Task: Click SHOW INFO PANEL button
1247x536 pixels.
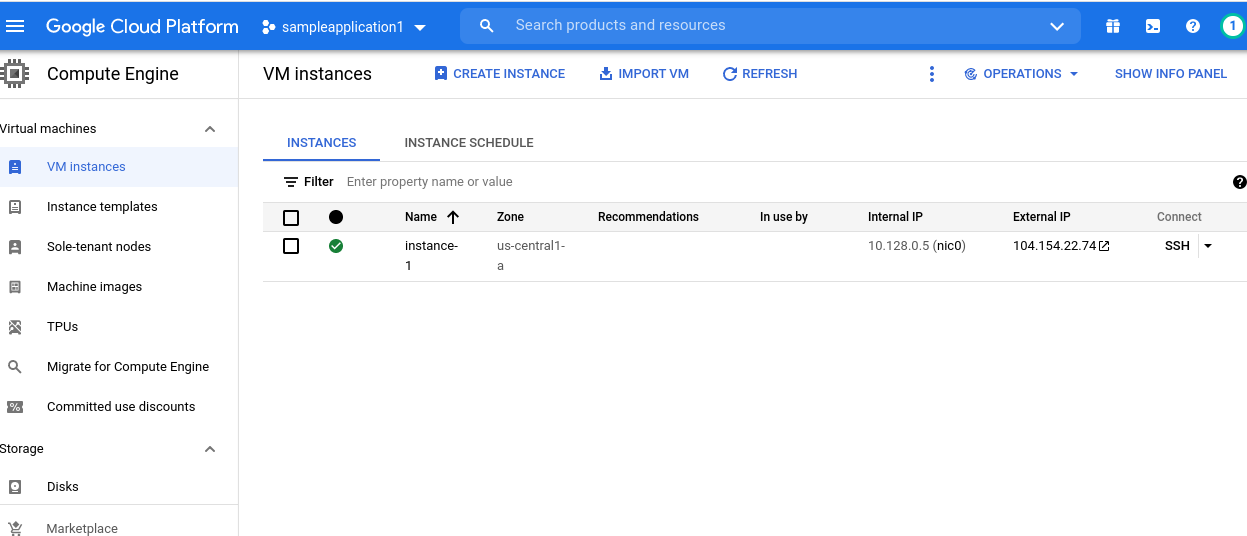Action: tap(1171, 74)
